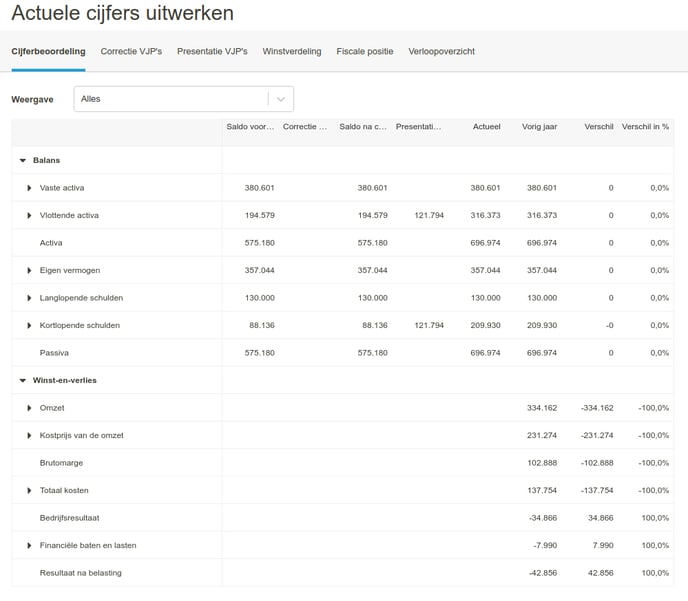Select the 'Bedrijfsresultaat' row label
Screen dimensions: 688x601
coord(69,518)
